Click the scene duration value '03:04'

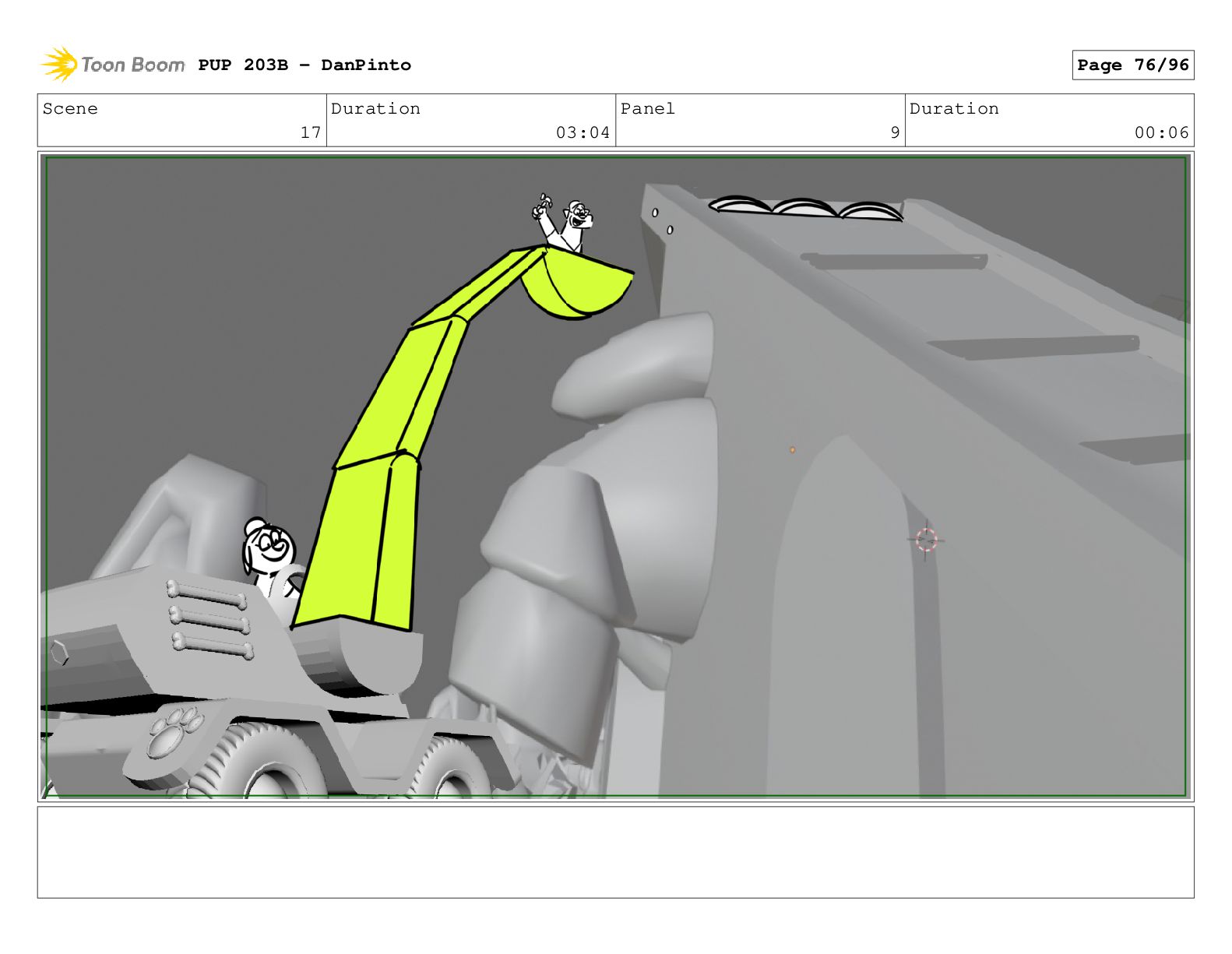583,132
